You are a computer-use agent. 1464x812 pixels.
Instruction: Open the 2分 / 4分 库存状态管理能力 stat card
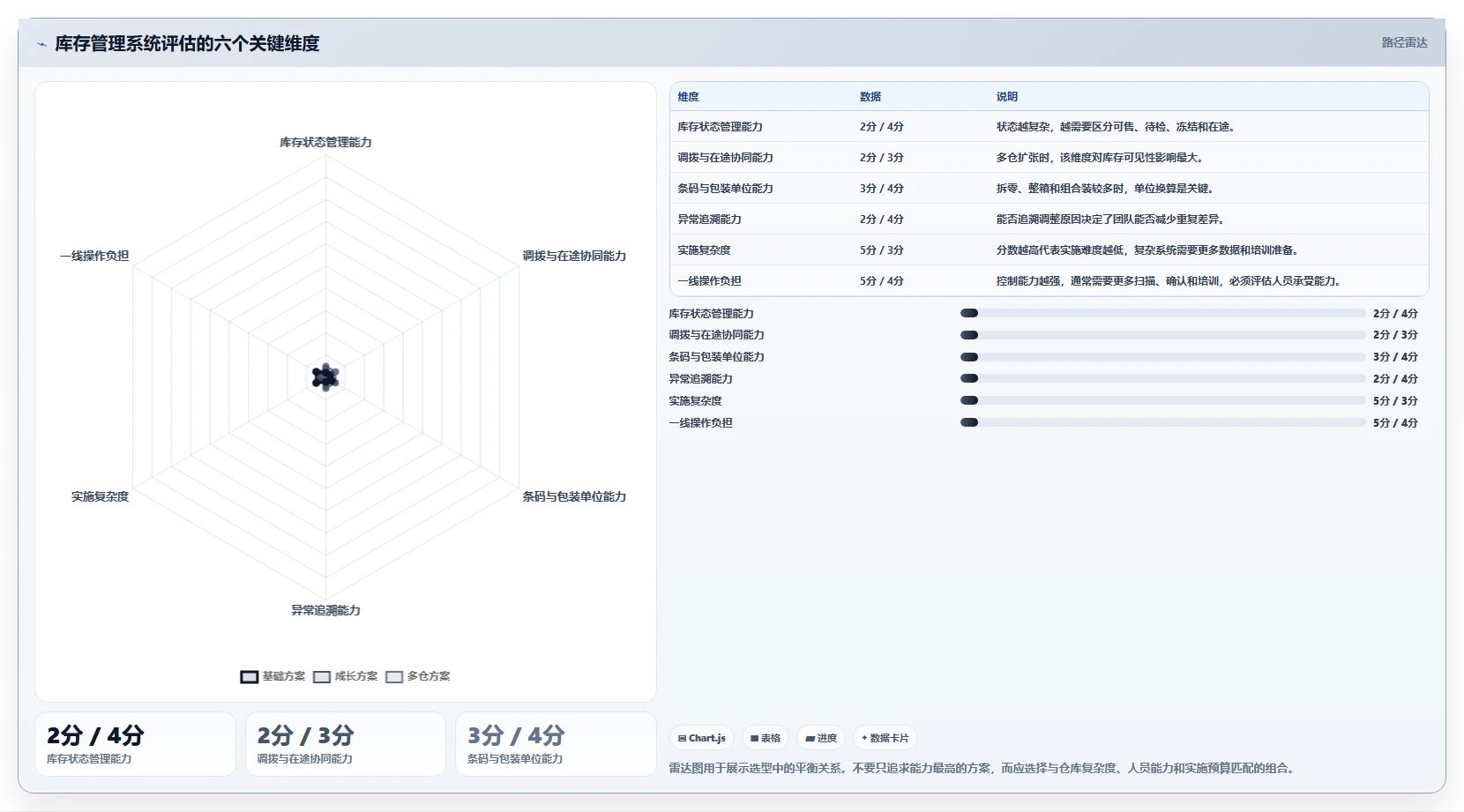(135, 744)
